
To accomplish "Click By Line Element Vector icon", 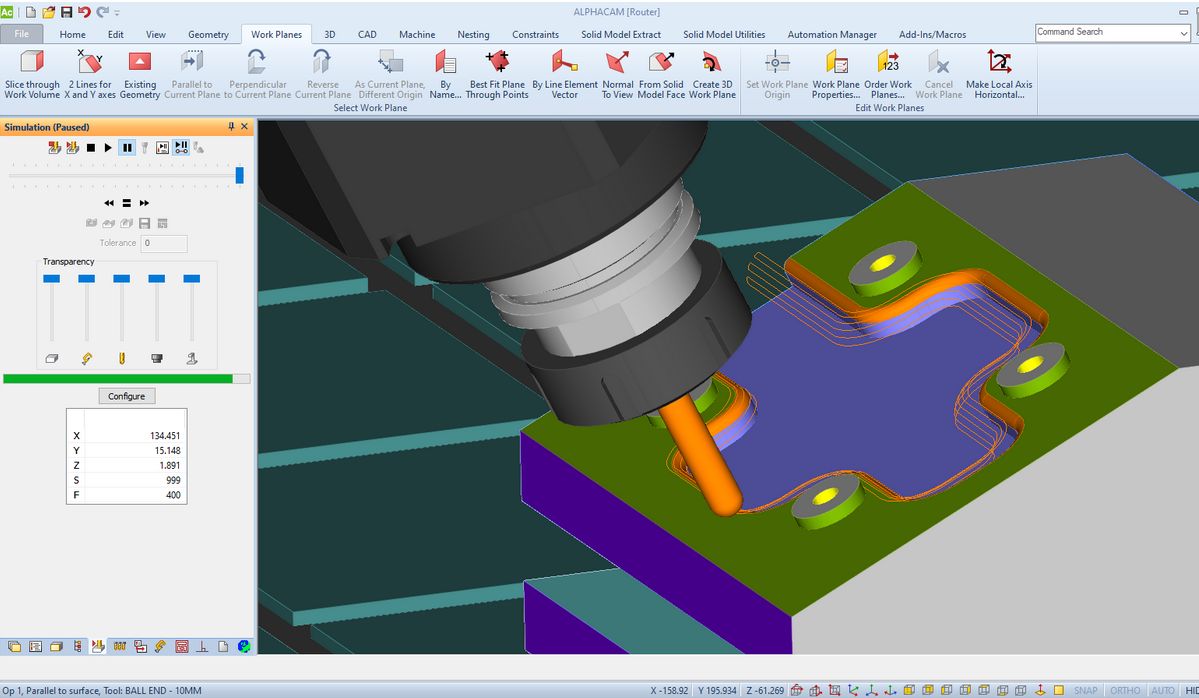I will [x=564, y=63].
